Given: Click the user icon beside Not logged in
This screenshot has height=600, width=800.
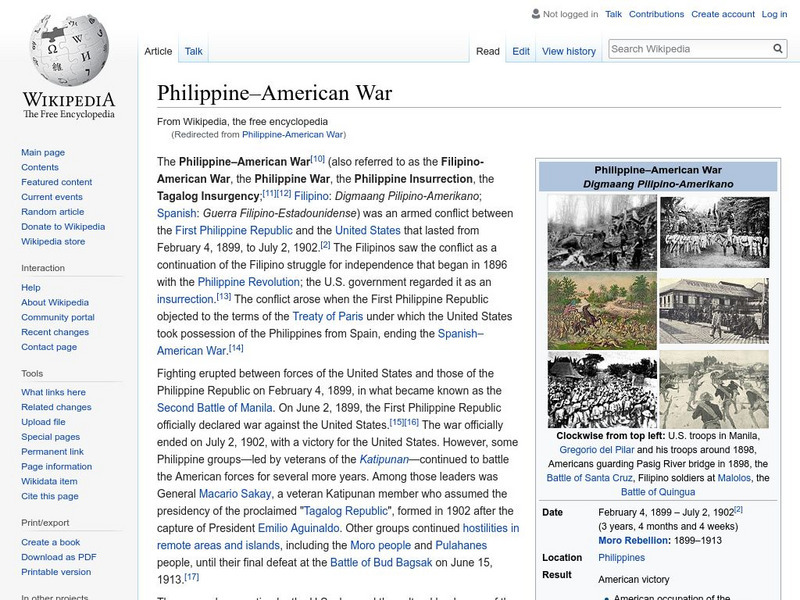Looking at the screenshot, I should (x=535, y=15).
